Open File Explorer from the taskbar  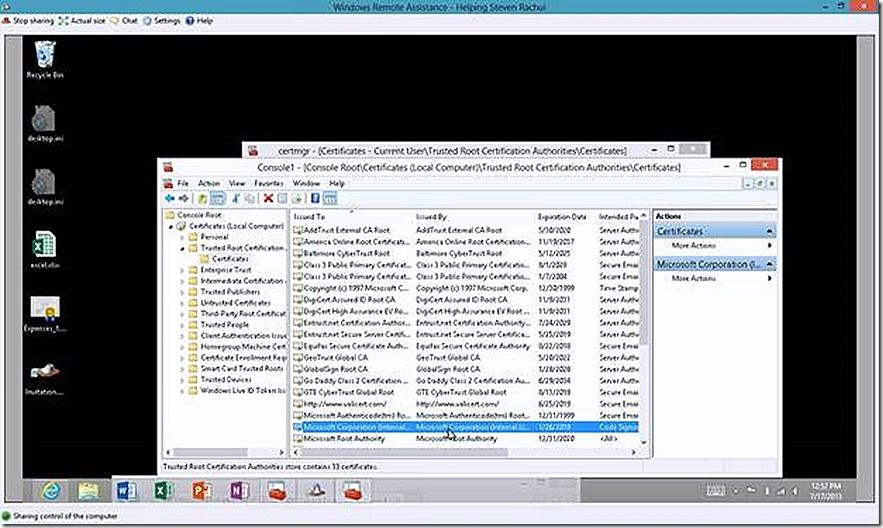coord(88,491)
